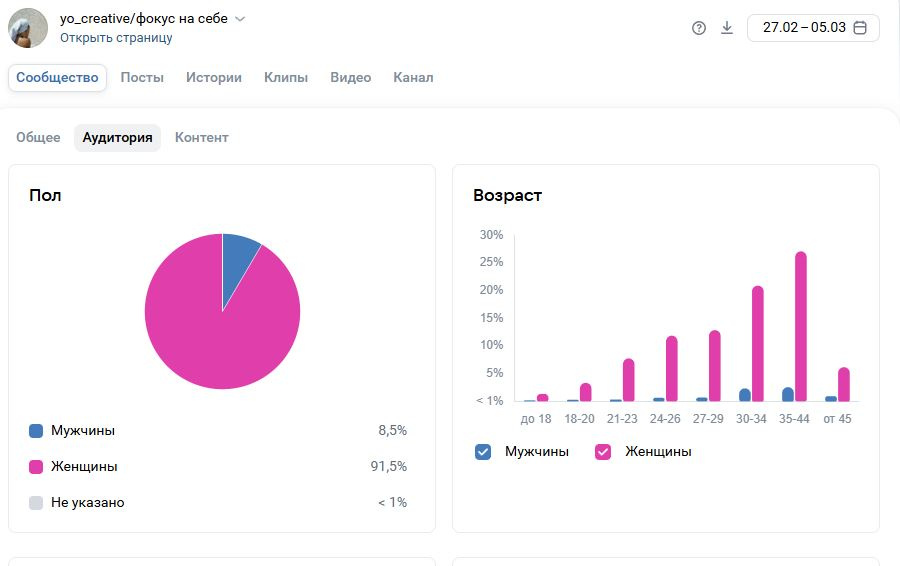Expand the yo_creative community name dropdown
The width and height of the screenshot is (900, 566).
[x=240, y=19]
